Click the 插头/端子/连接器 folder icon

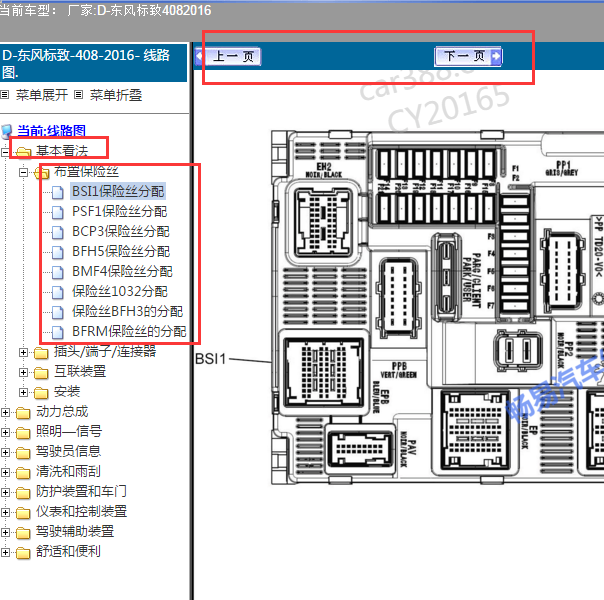pos(41,352)
